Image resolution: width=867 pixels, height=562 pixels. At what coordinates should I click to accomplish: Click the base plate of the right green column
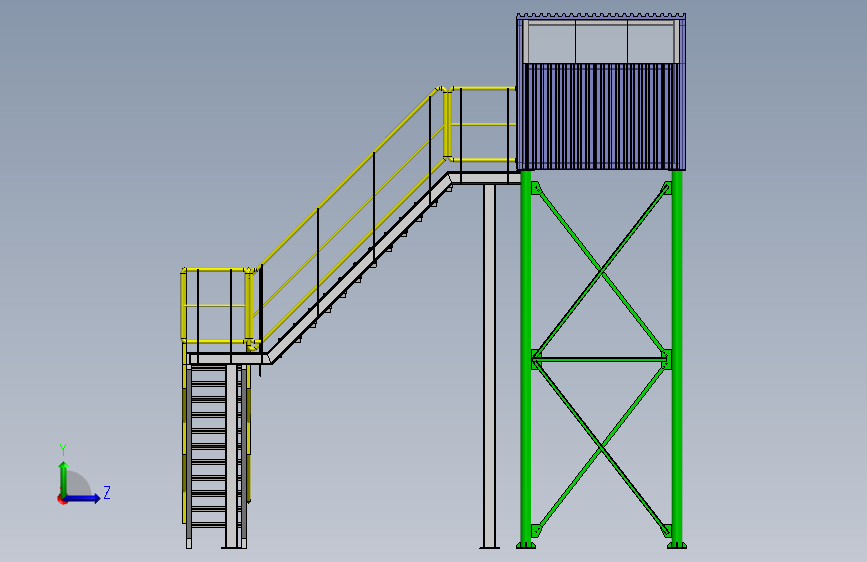point(677,546)
